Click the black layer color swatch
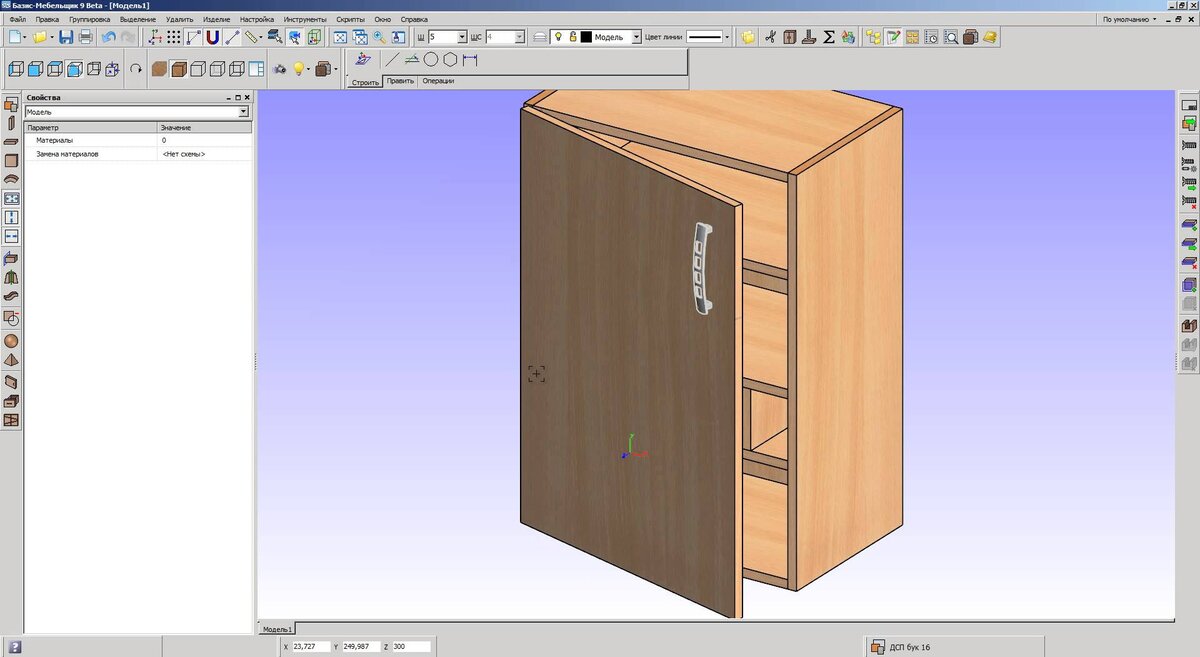 [x=586, y=37]
